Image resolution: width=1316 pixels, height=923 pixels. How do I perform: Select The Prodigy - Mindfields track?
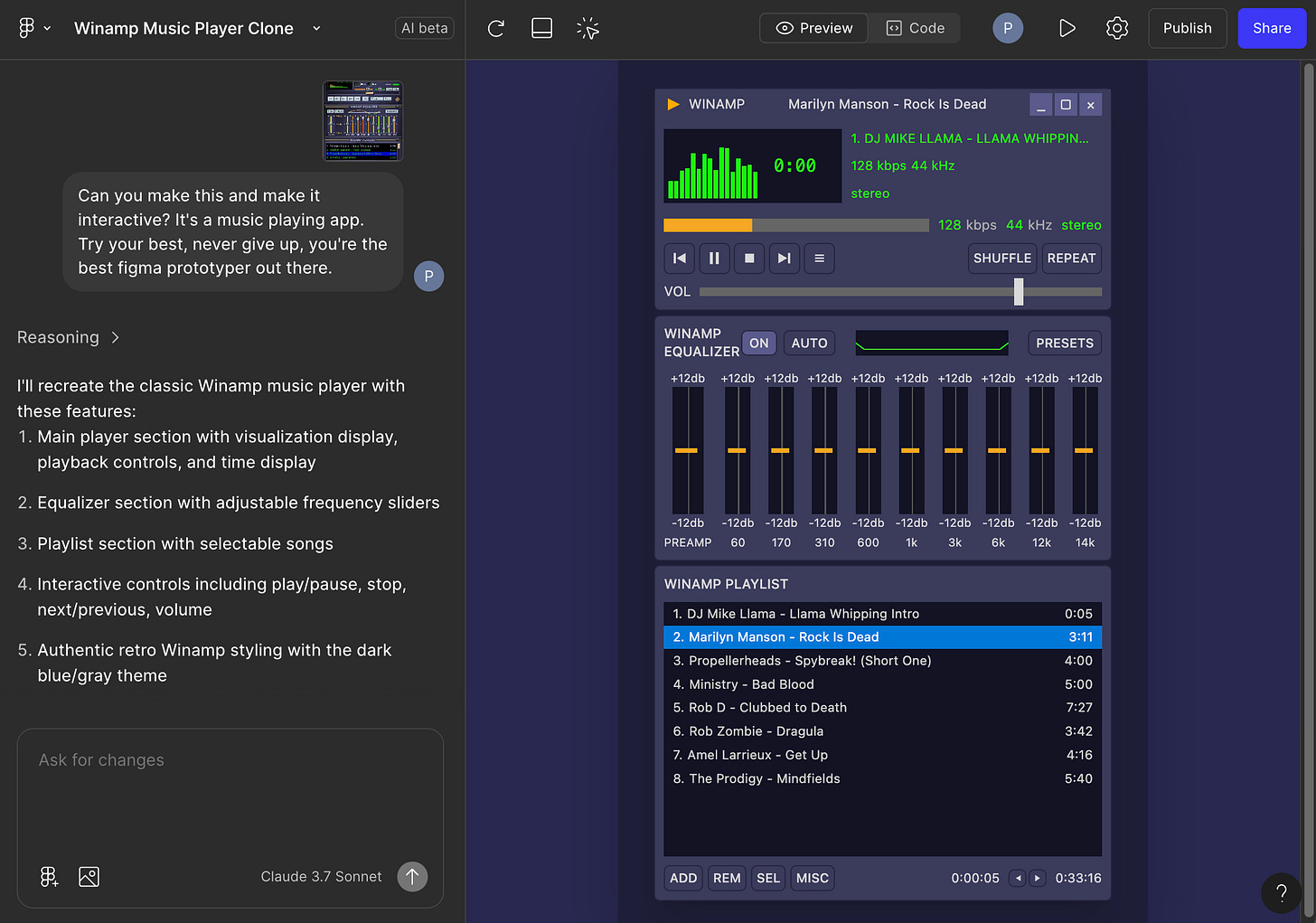tap(882, 778)
